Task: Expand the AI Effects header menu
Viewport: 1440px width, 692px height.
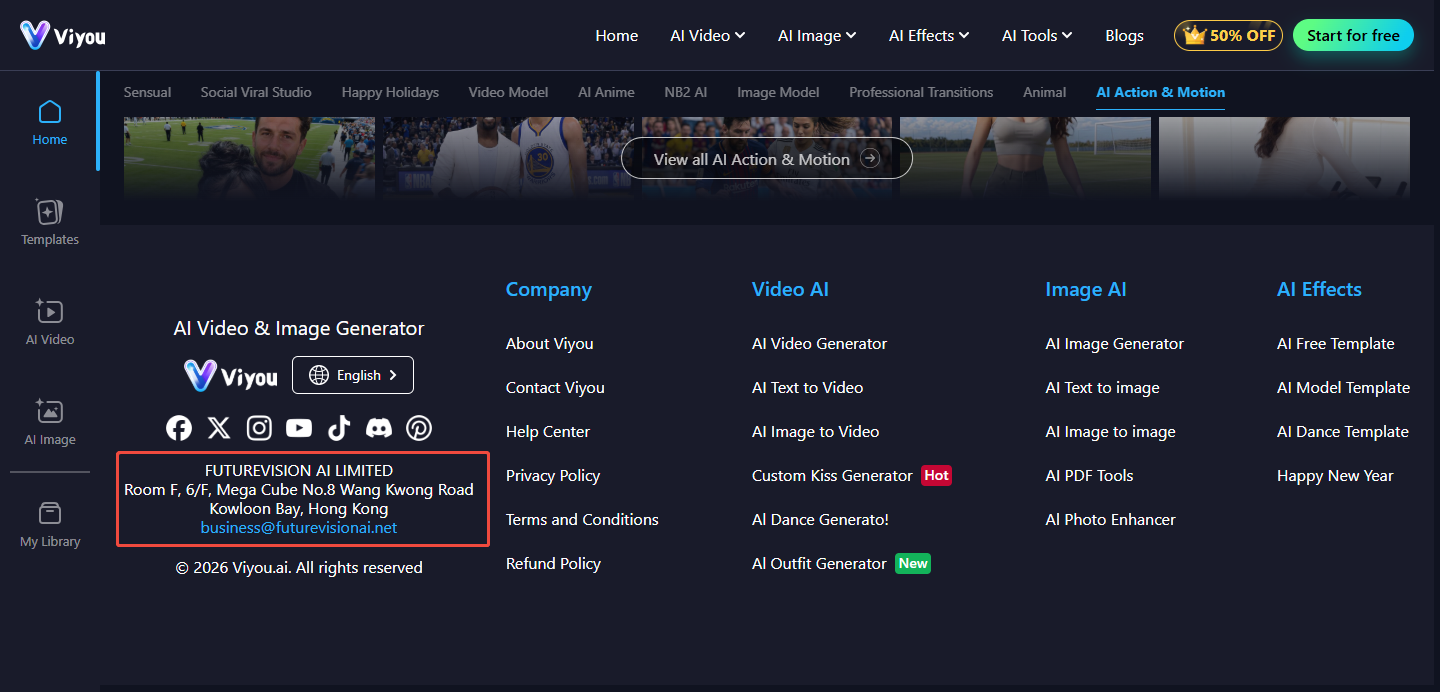Action: click(x=929, y=35)
